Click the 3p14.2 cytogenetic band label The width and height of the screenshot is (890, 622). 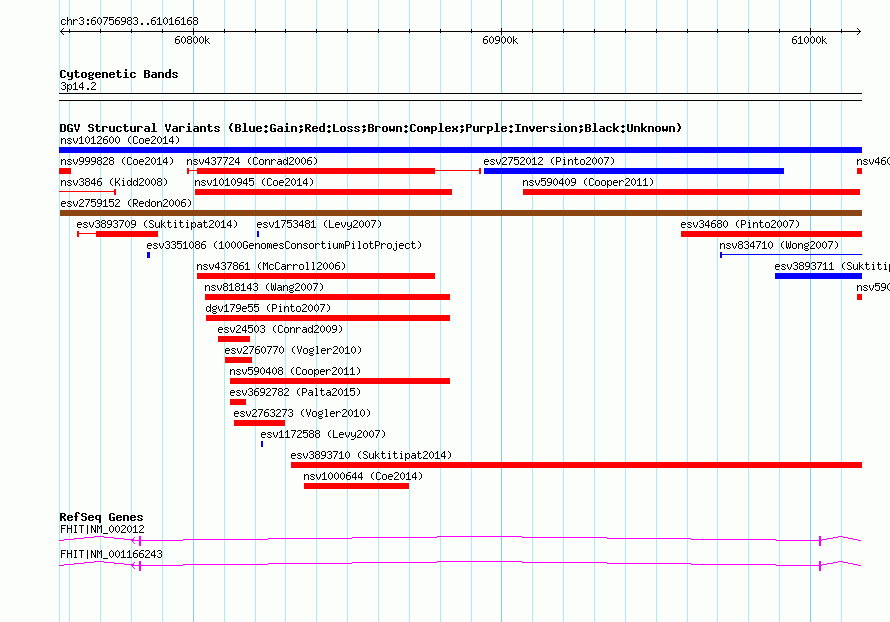pos(78,86)
